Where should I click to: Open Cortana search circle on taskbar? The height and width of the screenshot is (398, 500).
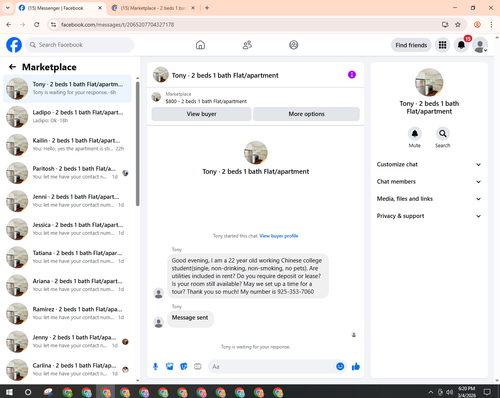28,392
